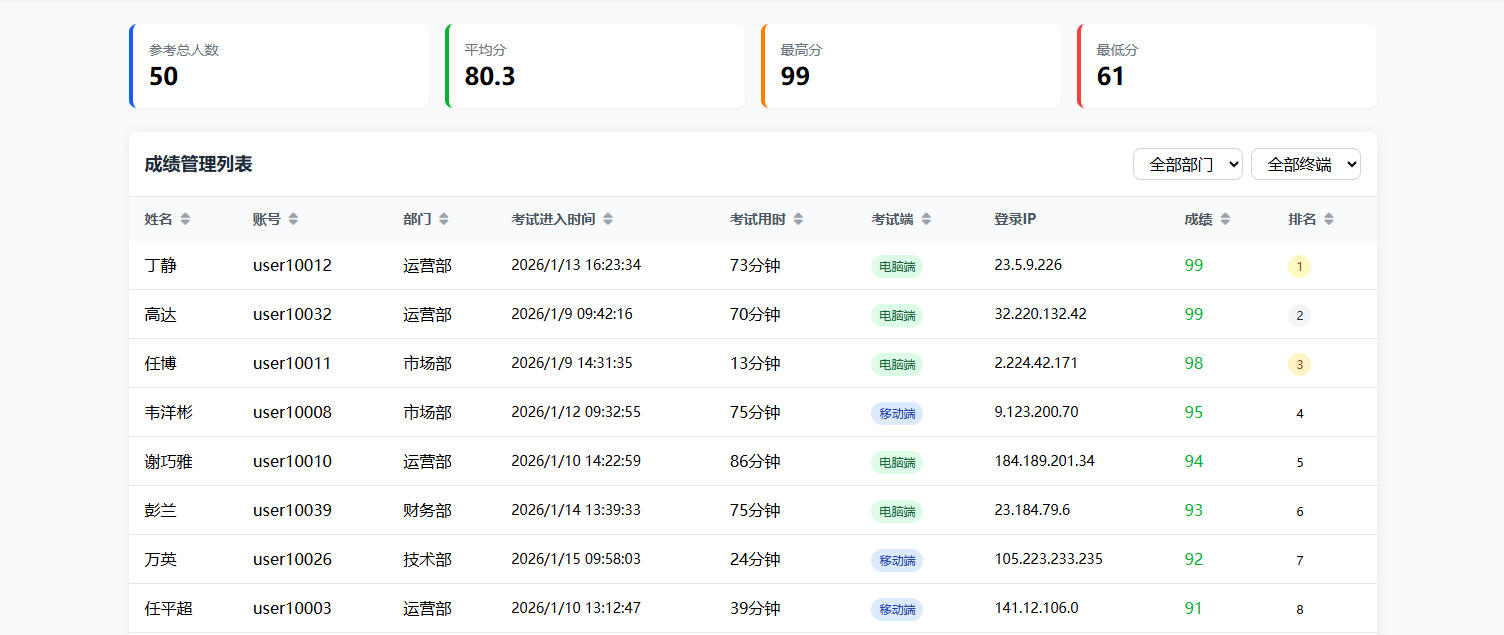
Task: Click the 移动端 tag in 韦洋彬's row
Action: pos(896,413)
